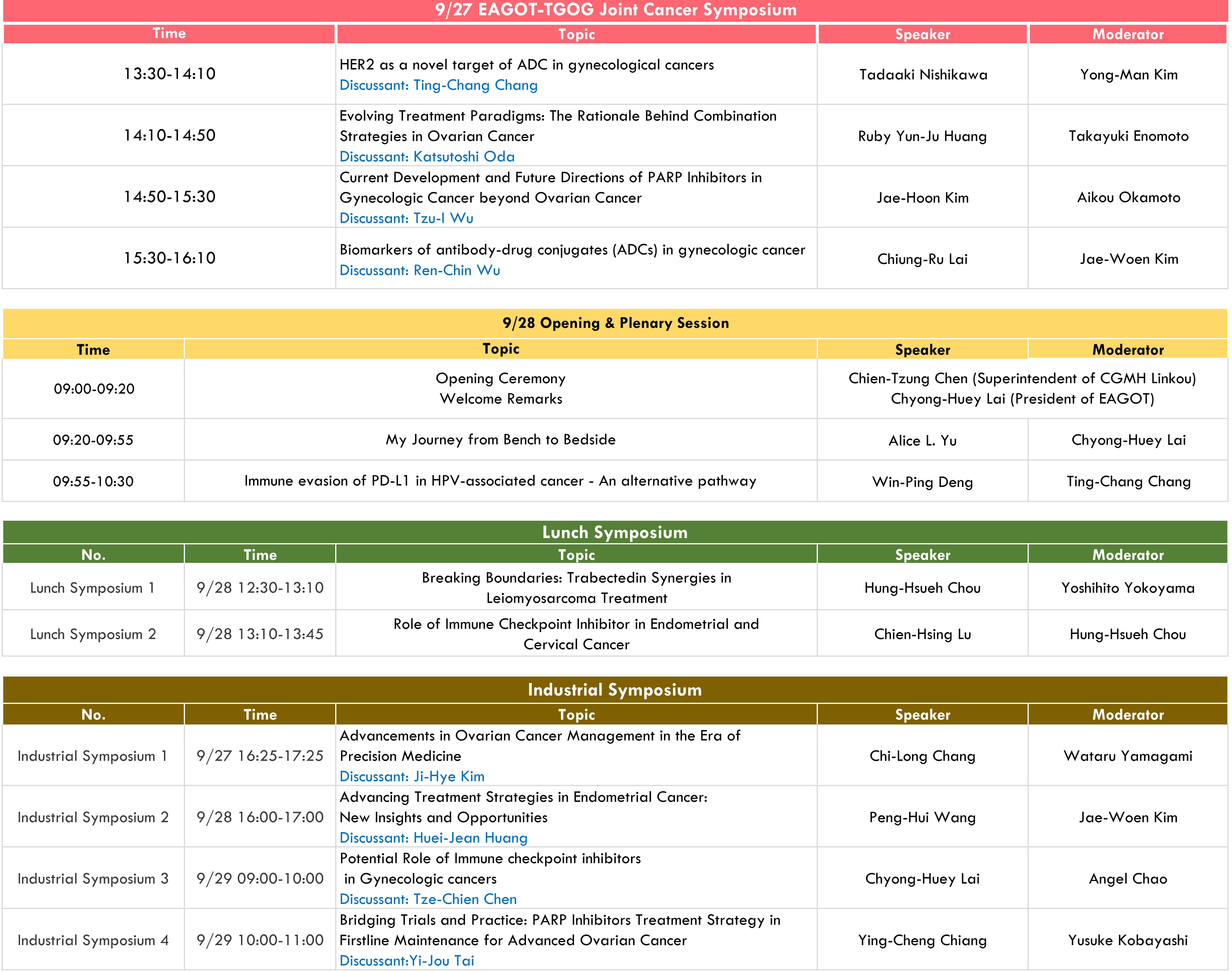
Task: Click 'Discussant: Huei-Jean Huang' text
Action: pyautogui.click(x=434, y=838)
